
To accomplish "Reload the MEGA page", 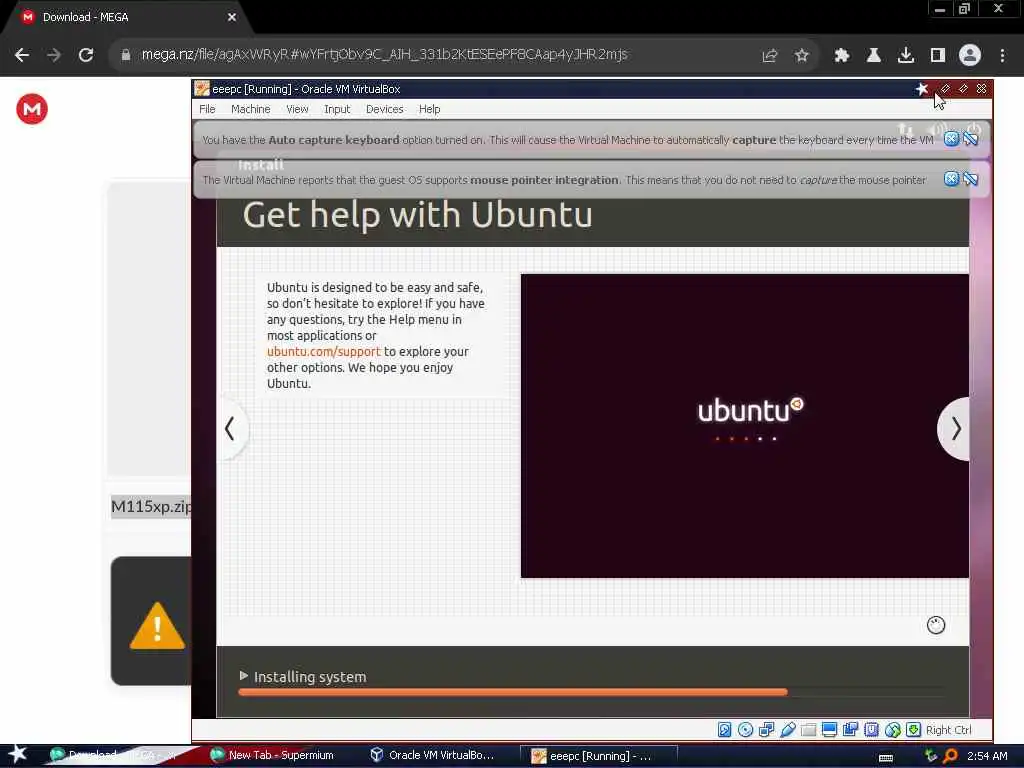I will pyautogui.click(x=86, y=55).
